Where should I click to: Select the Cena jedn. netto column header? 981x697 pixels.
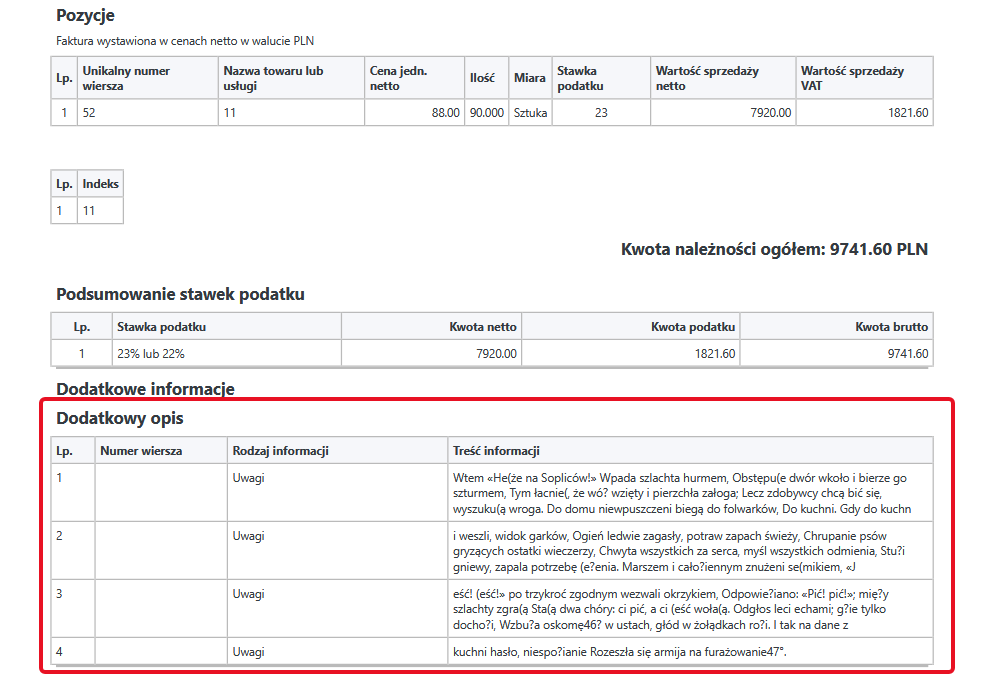point(414,78)
